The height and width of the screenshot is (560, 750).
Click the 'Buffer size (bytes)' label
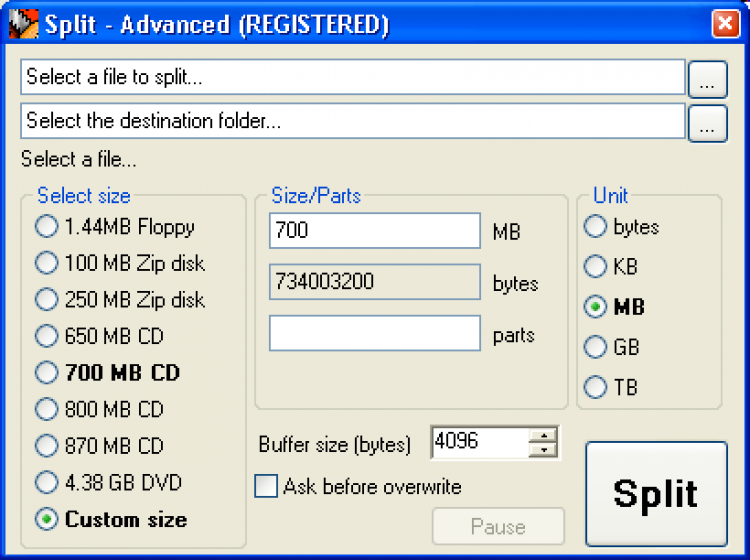click(334, 445)
